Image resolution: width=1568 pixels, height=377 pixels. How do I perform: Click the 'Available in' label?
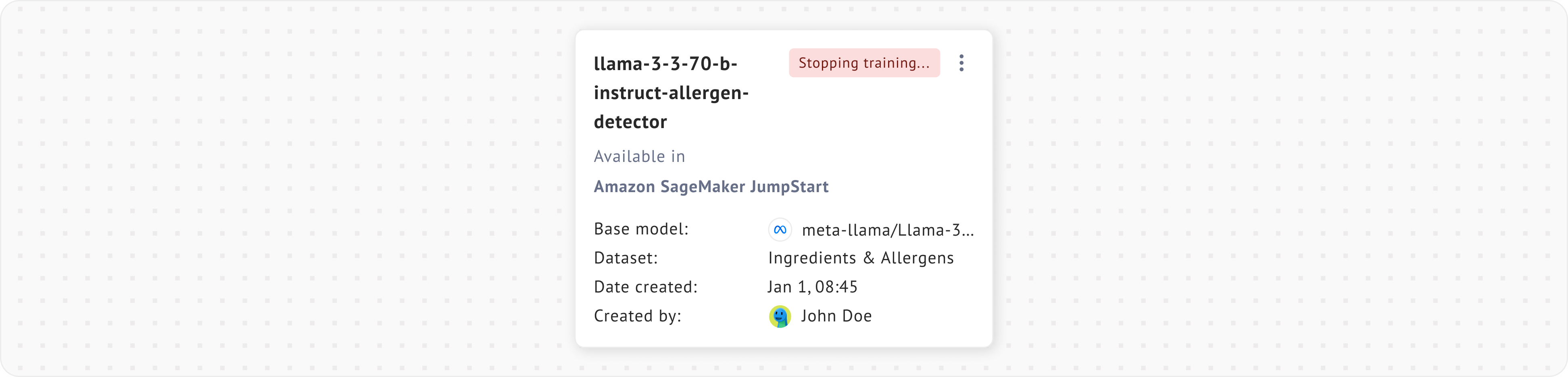pos(639,156)
